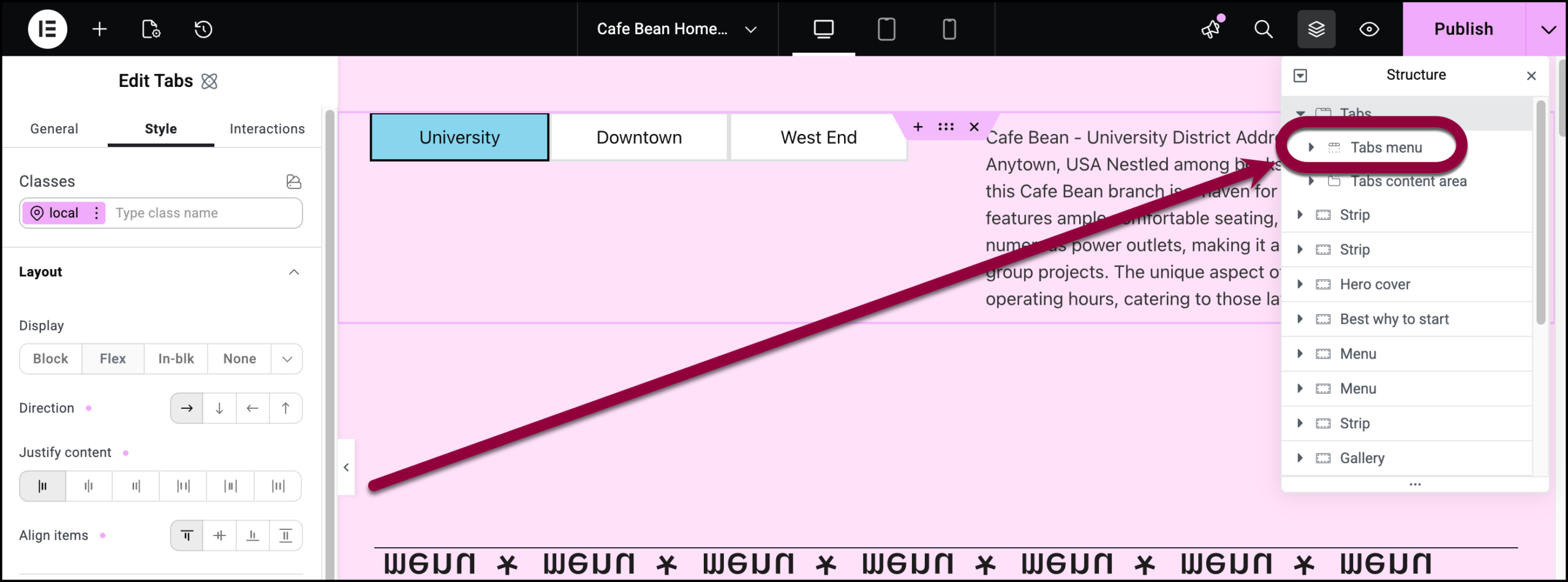Image resolution: width=1568 pixels, height=582 pixels.
Task: Open the Interactions tab
Action: pos(267,129)
